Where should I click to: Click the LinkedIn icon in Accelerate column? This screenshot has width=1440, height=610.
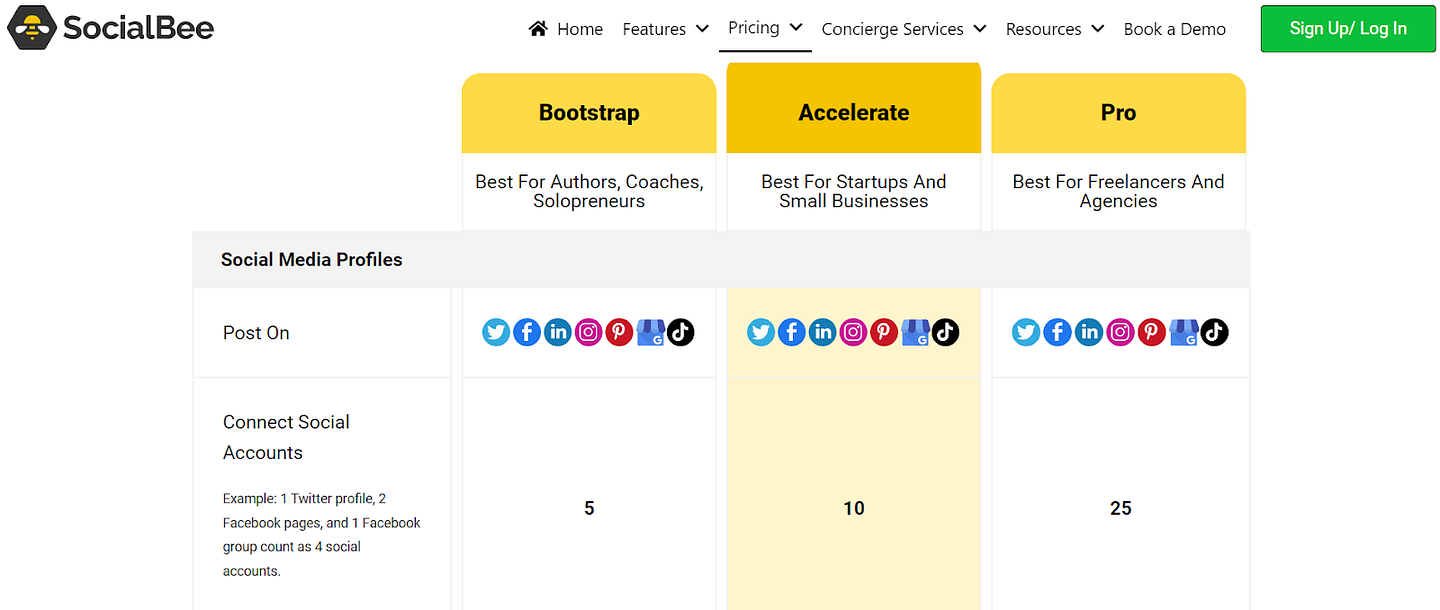[x=822, y=332]
